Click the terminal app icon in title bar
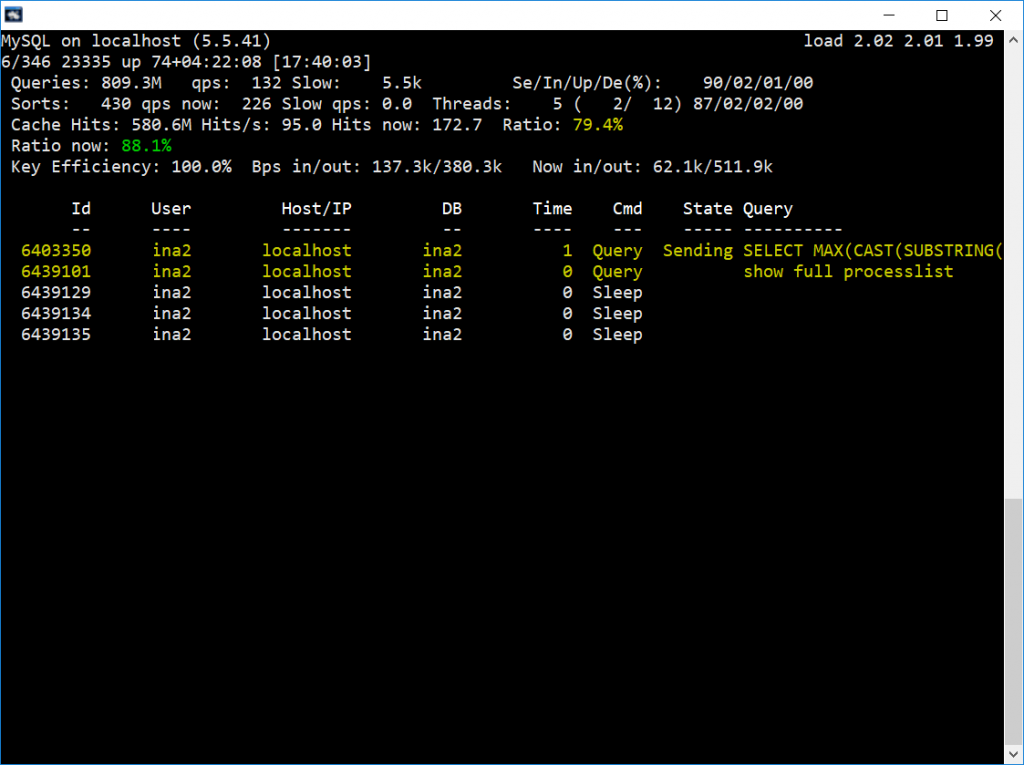Viewport: 1024px width, 765px height. [x=14, y=14]
